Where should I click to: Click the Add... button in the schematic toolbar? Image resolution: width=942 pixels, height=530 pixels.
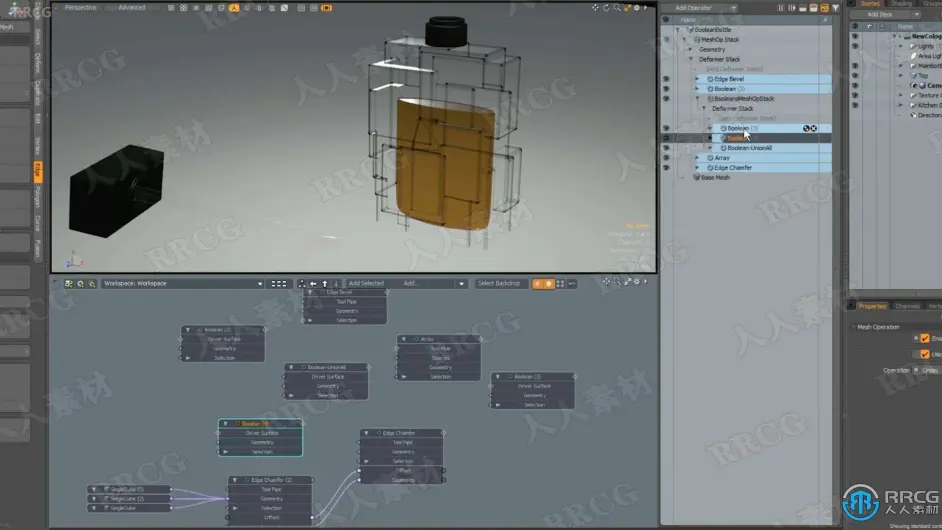pyautogui.click(x=412, y=284)
